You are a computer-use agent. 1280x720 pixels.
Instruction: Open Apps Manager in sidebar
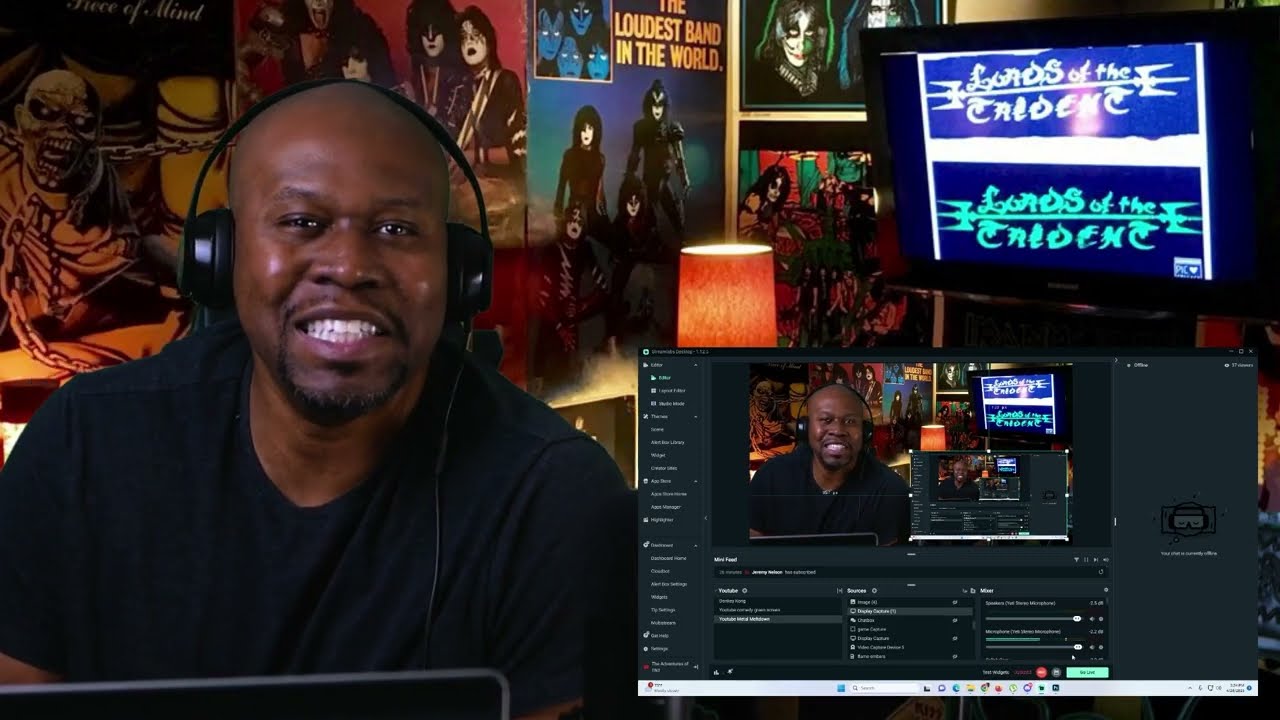click(665, 507)
